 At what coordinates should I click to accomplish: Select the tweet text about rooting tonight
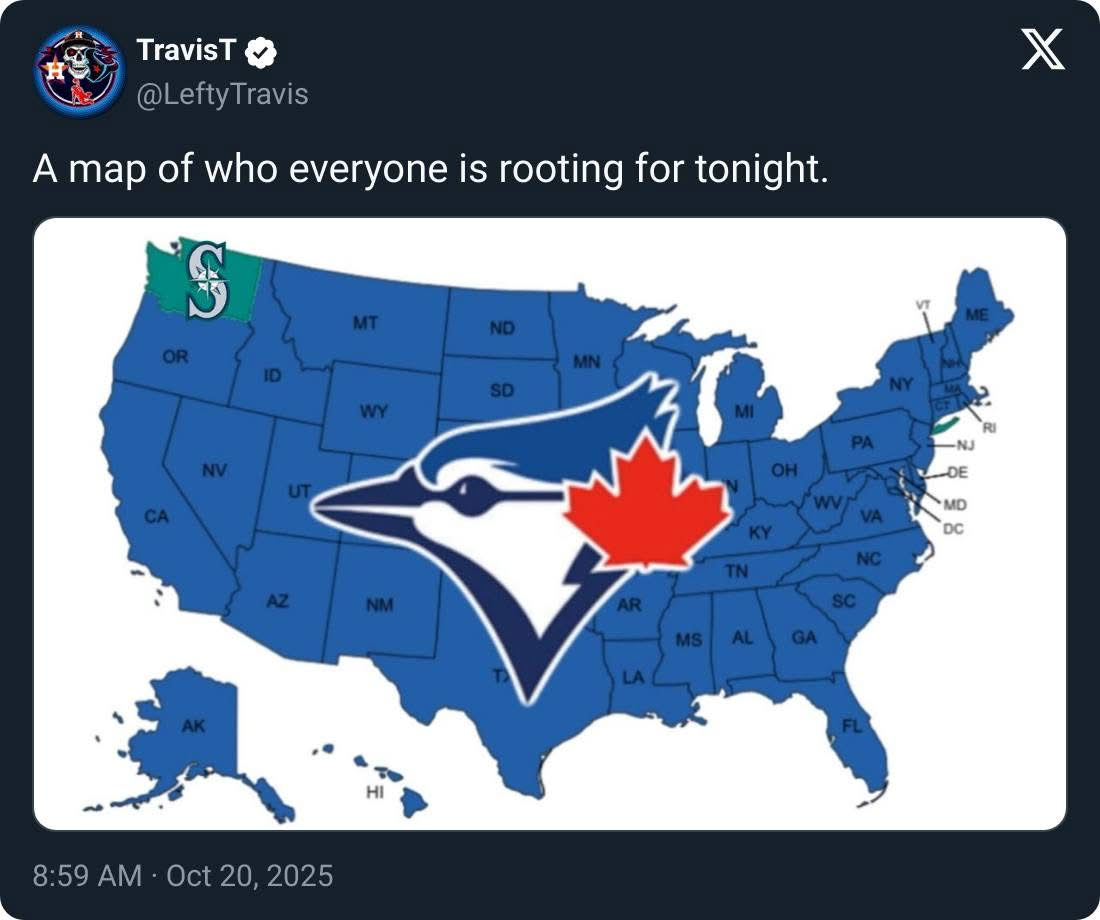431,170
